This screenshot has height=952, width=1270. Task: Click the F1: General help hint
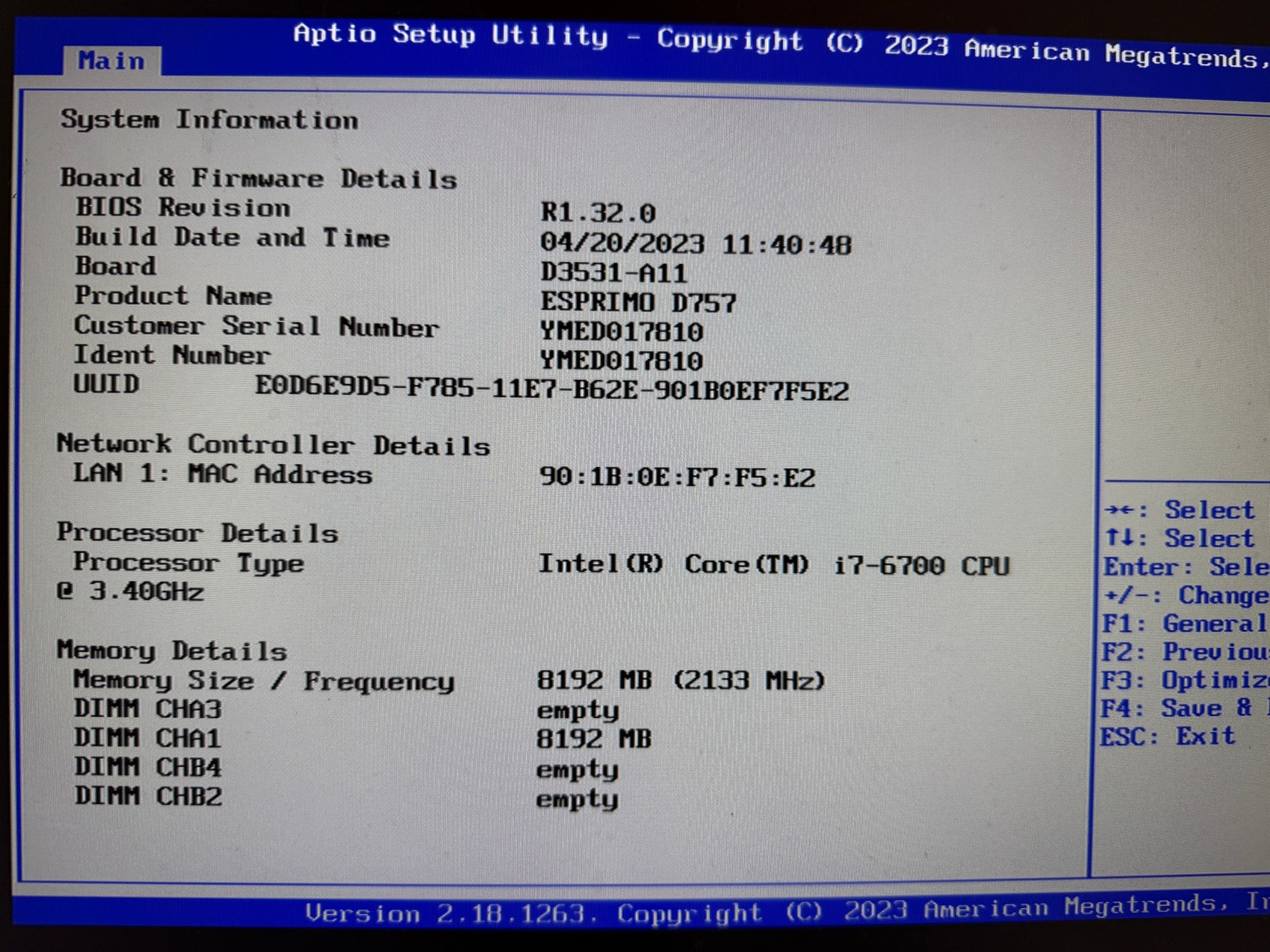pos(1186,623)
